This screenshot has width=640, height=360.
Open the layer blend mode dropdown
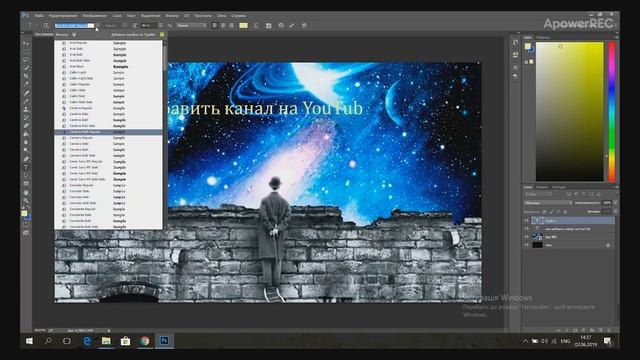coord(548,203)
